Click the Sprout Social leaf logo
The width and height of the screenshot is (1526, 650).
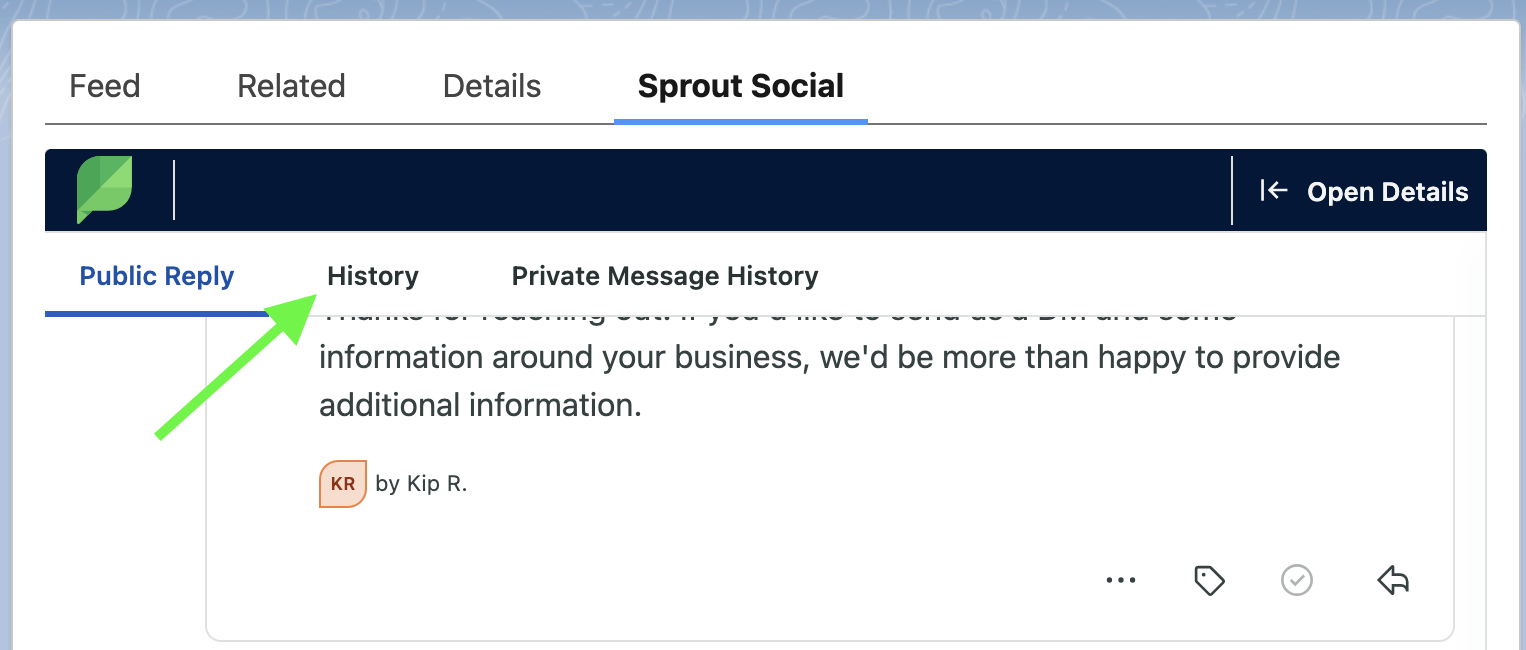(x=105, y=189)
